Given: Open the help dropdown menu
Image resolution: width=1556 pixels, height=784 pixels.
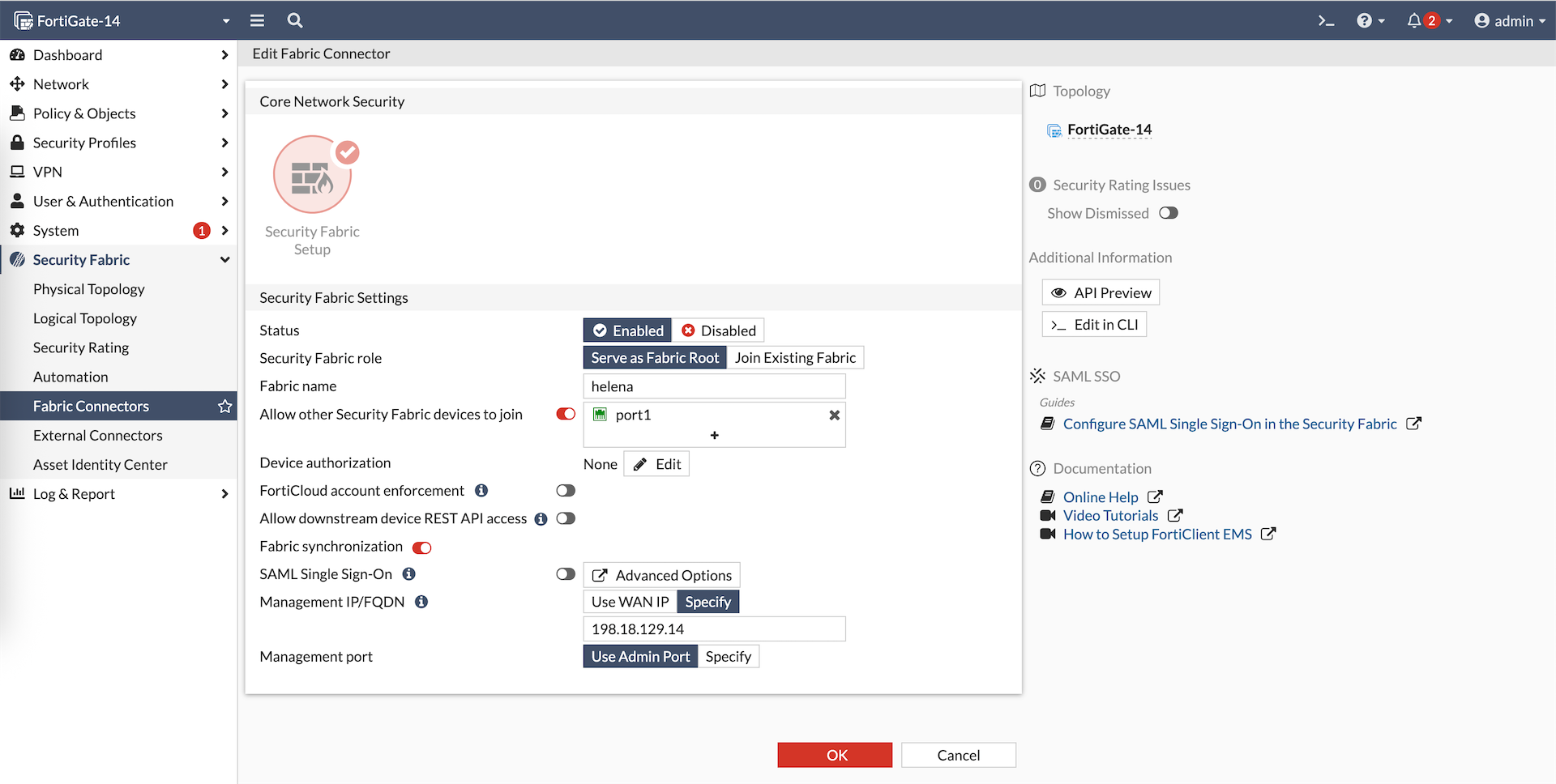Looking at the screenshot, I should [x=1370, y=21].
